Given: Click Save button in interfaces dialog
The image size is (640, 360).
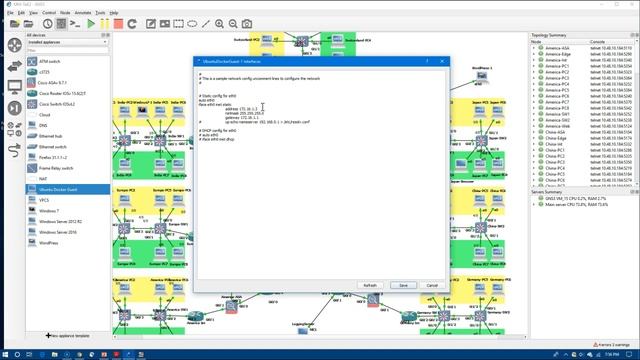Looking at the screenshot, I should (403, 285).
